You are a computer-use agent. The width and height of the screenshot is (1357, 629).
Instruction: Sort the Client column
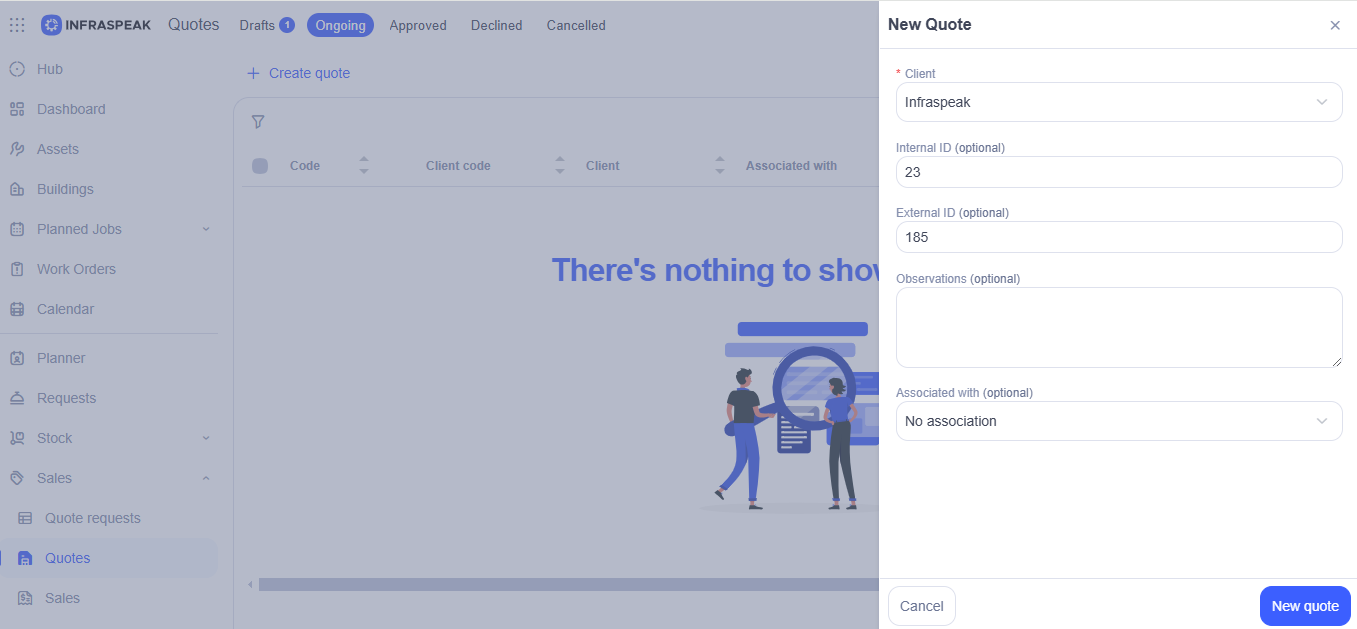(720, 165)
